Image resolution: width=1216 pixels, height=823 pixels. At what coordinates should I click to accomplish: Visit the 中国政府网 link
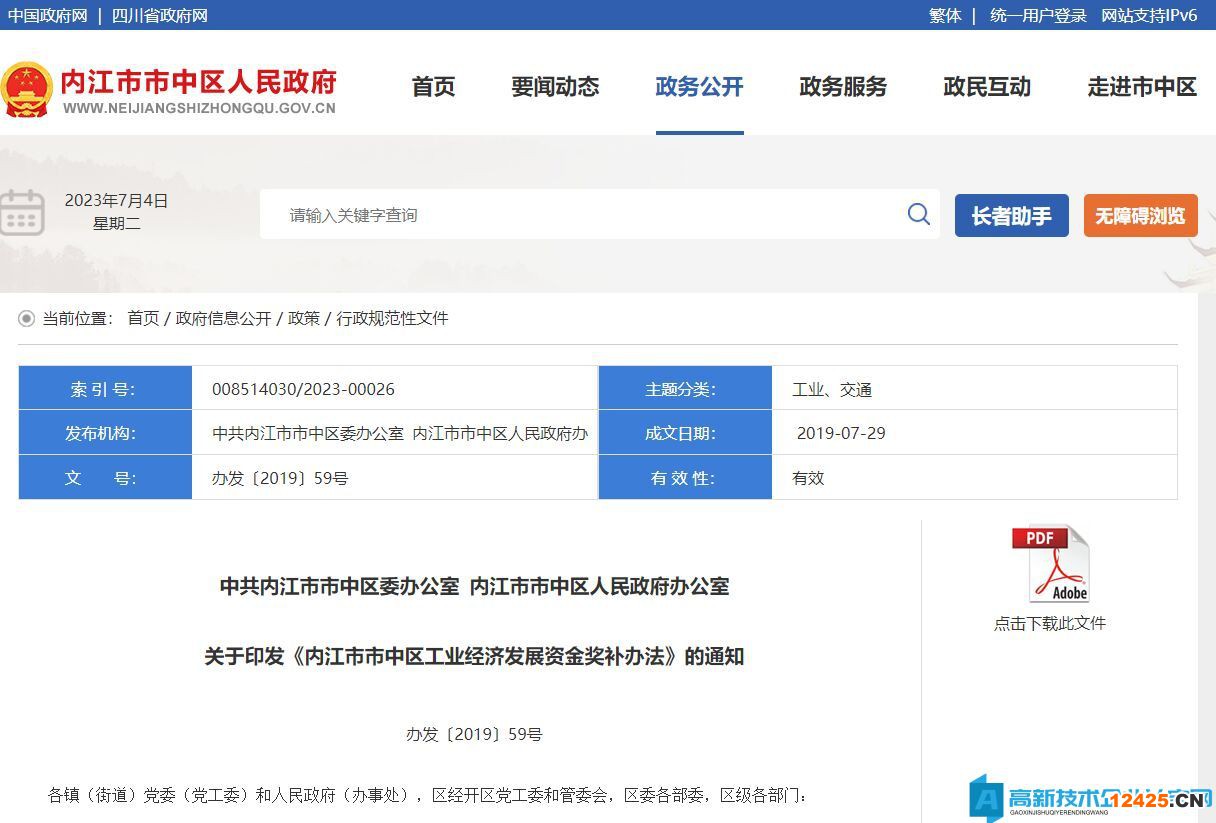pos(48,15)
